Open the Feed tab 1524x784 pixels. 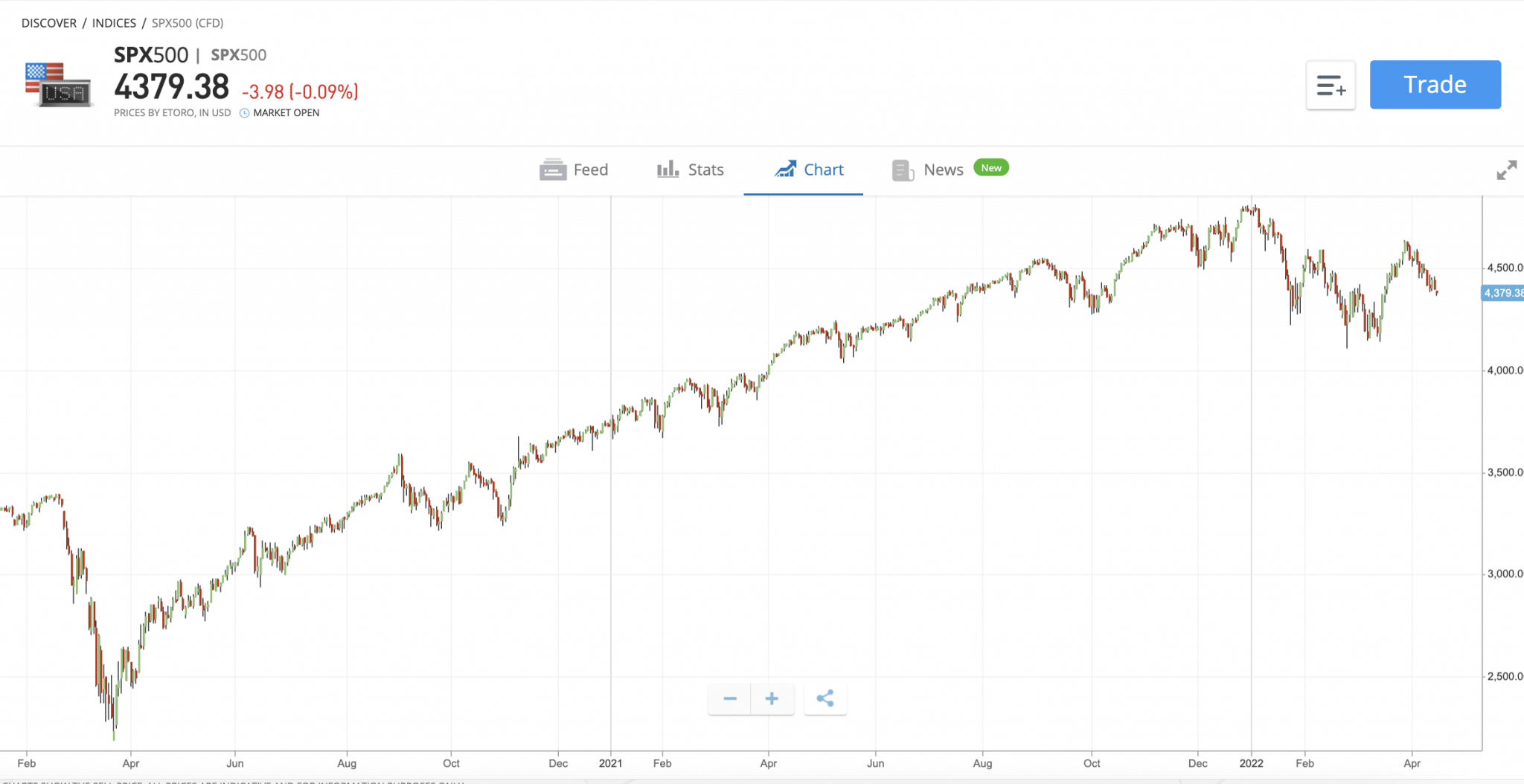(574, 170)
